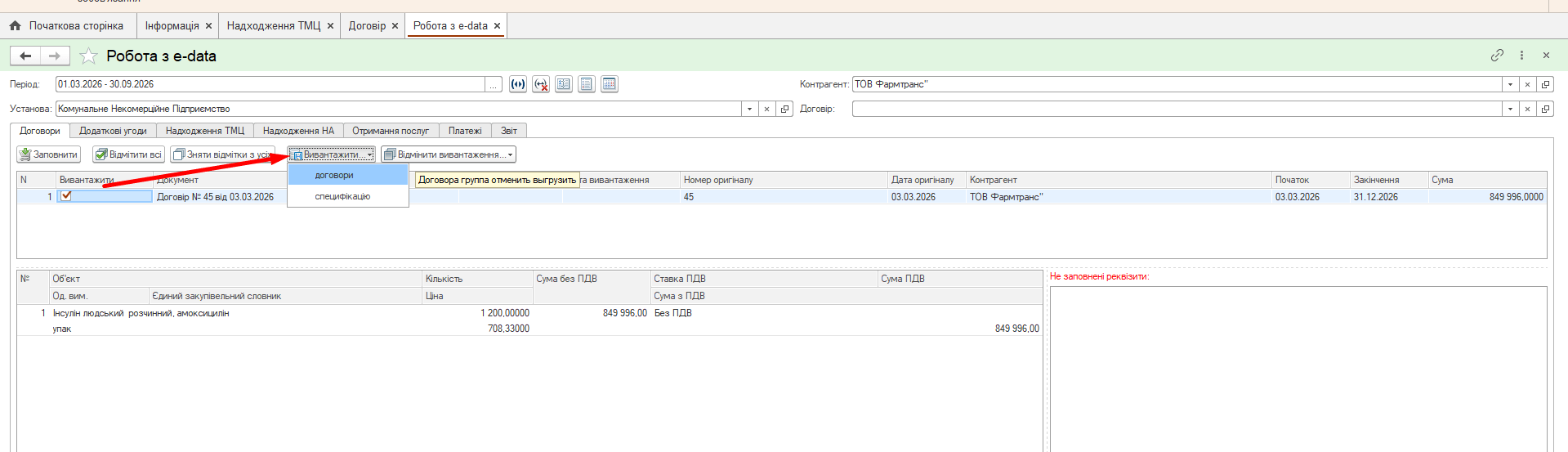Switch to Звіт tab
This screenshot has width=1568, height=452.
[x=509, y=131]
